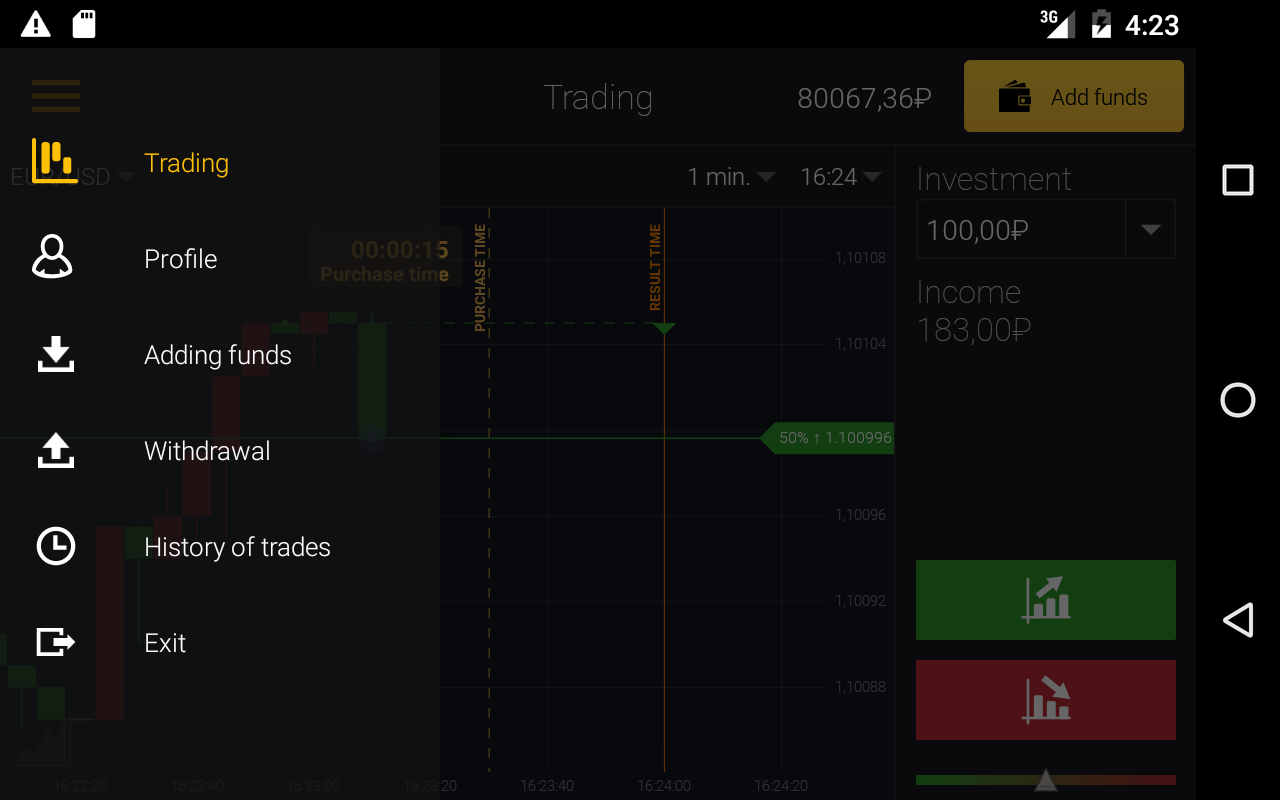Choose Exit from the side menu
The height and width of the screenshot is (800, 1280).
coord(220,642)
